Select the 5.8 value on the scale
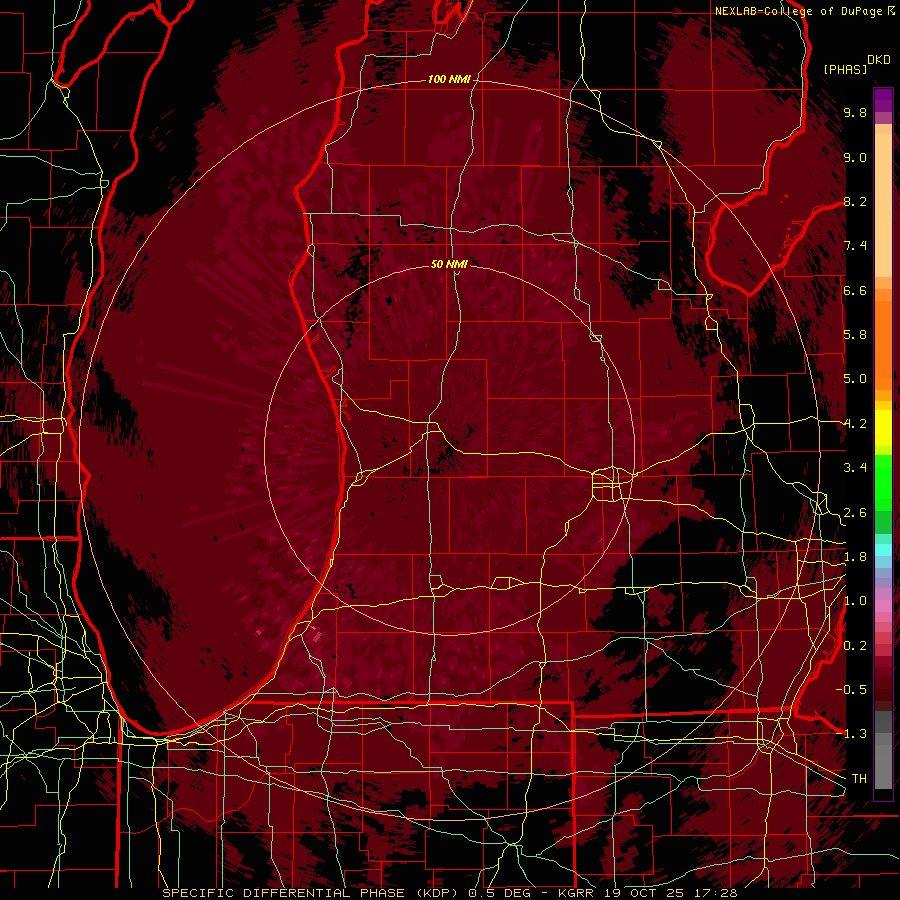This screenshot has width=900, height=900. [855, 335]
